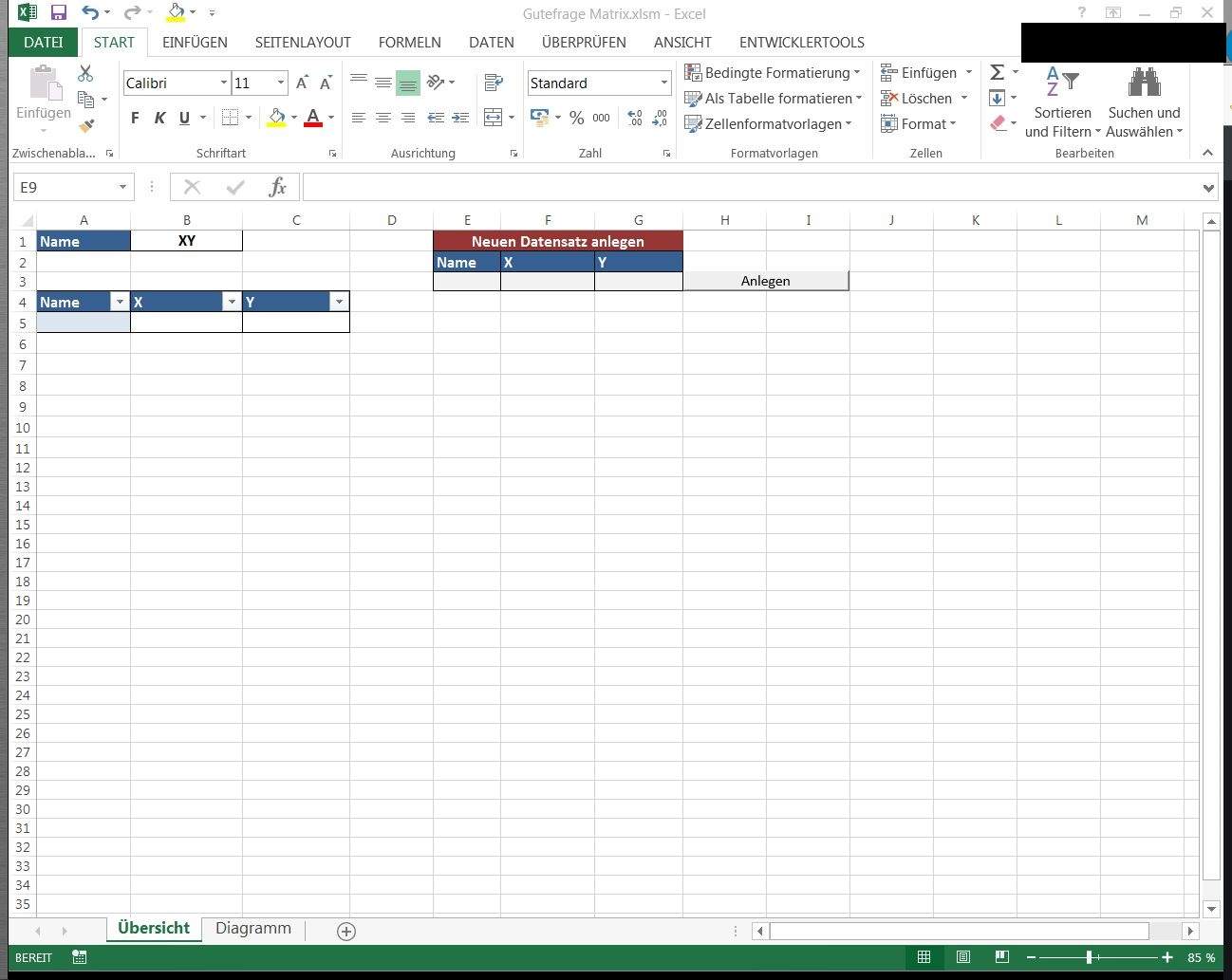Click the AutoSumme sigma icon
The width and height of the screenshot is (1232, 980).
[x=995, y=71]
